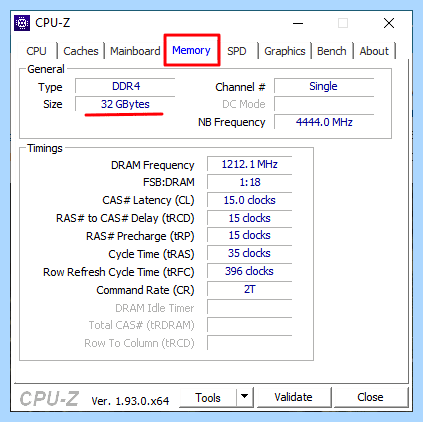Image resolution: width=423 pixels, height=422 pixels.
Task: Click the RAS# to CAS# Delay (tRCD) label
Action: pyautogui.click(x=125, y=218)
